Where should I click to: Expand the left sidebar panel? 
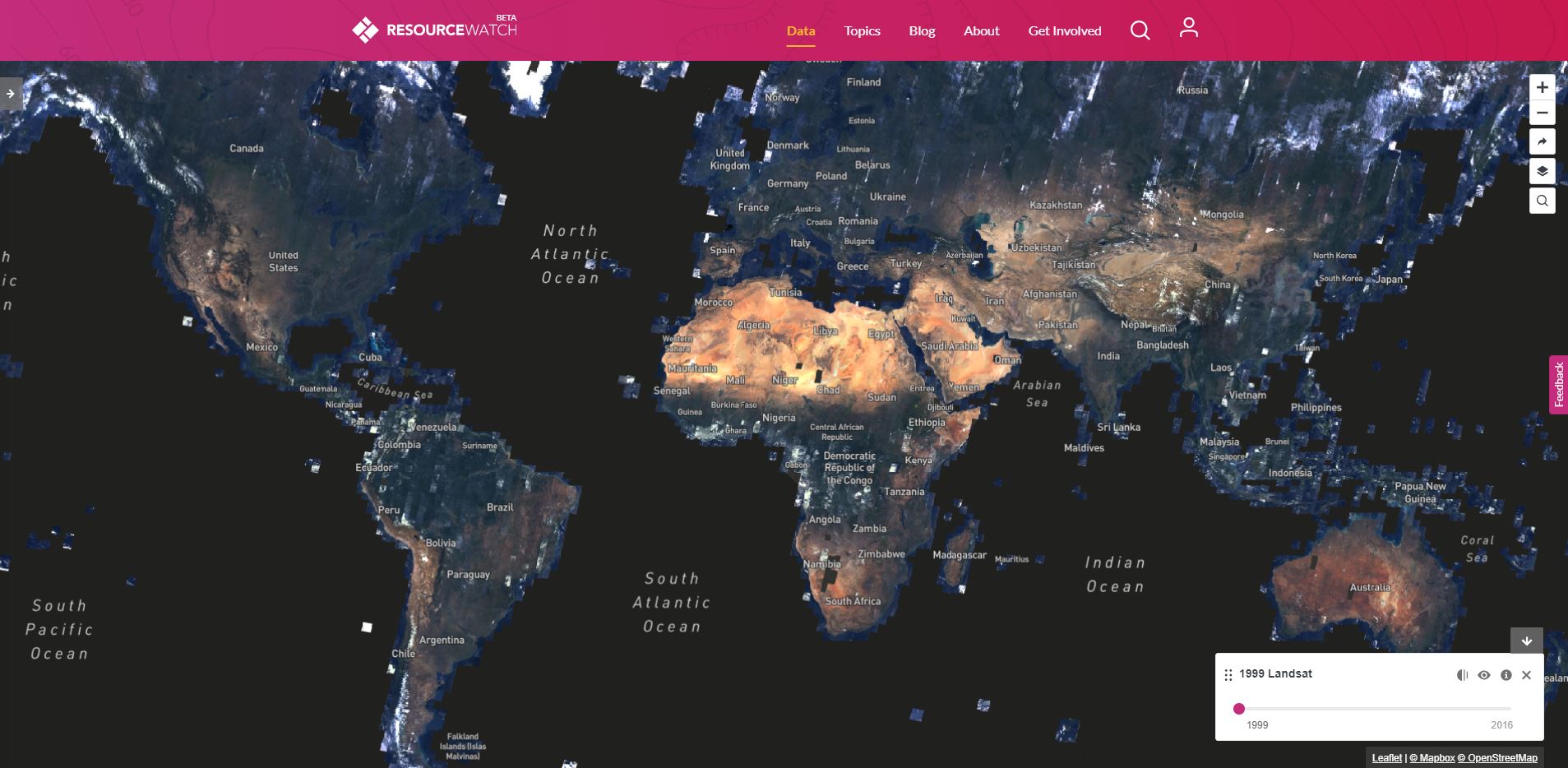tap(10, 94)
